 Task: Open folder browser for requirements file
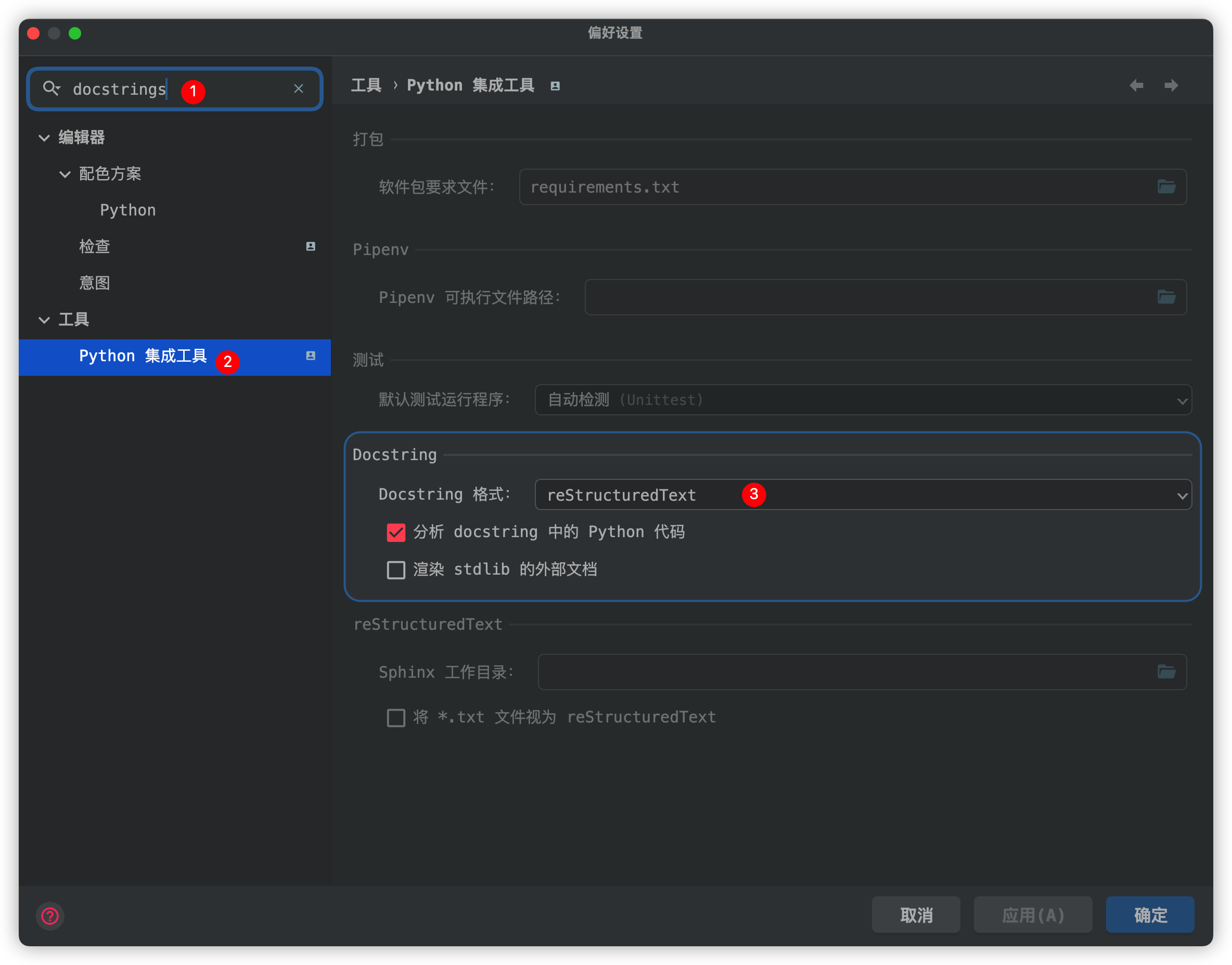(x=1167, y=187)
